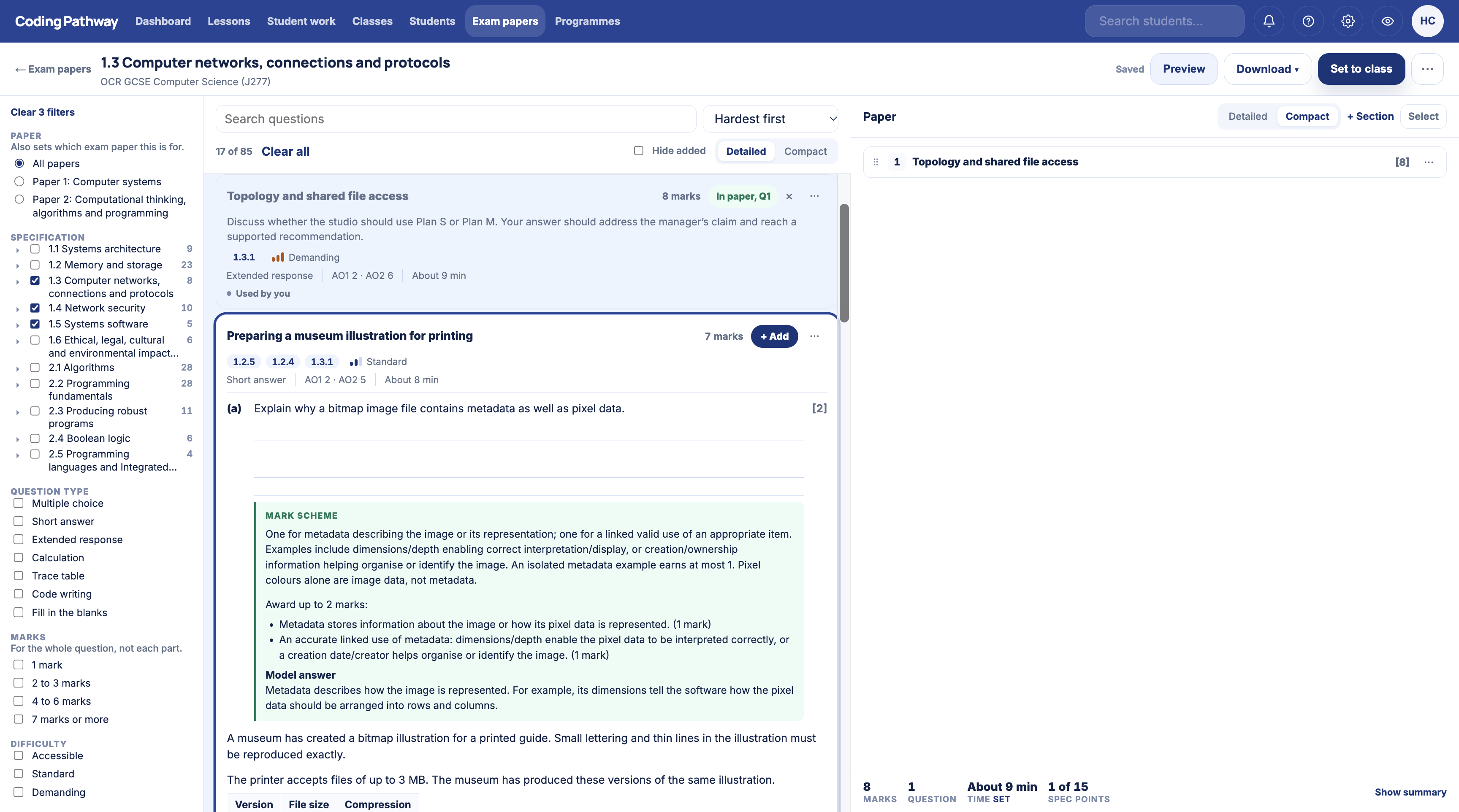
Task: Open the Hardest first sort dropdown
Action: pos(770,119)
